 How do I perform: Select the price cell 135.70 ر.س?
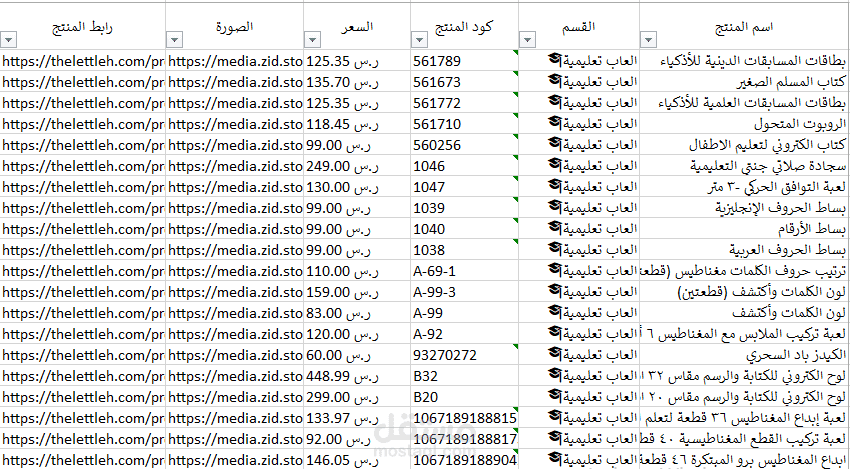tap(357, 82)
